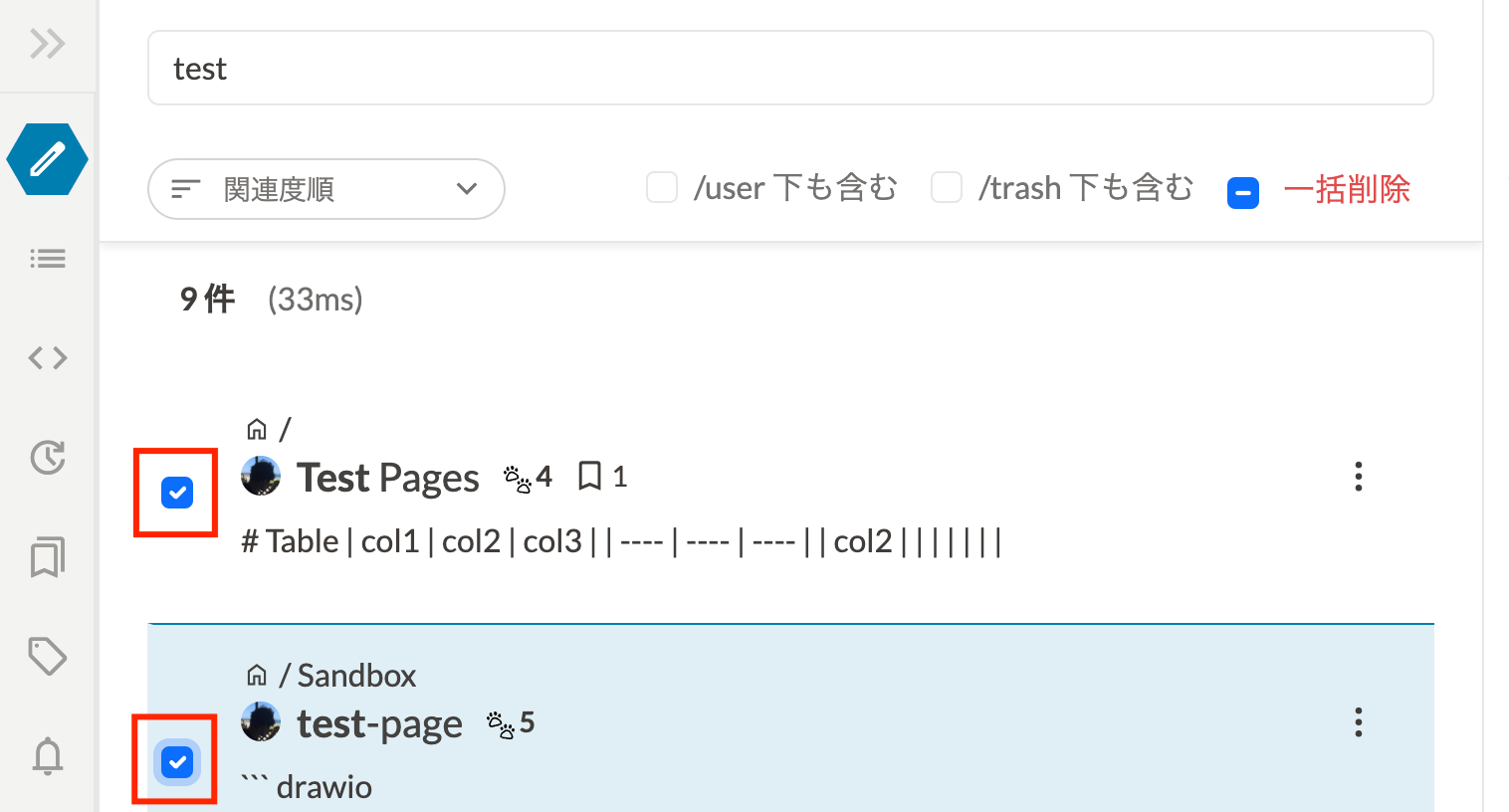Open three-dot menu for test-page

coord(1358,722)
